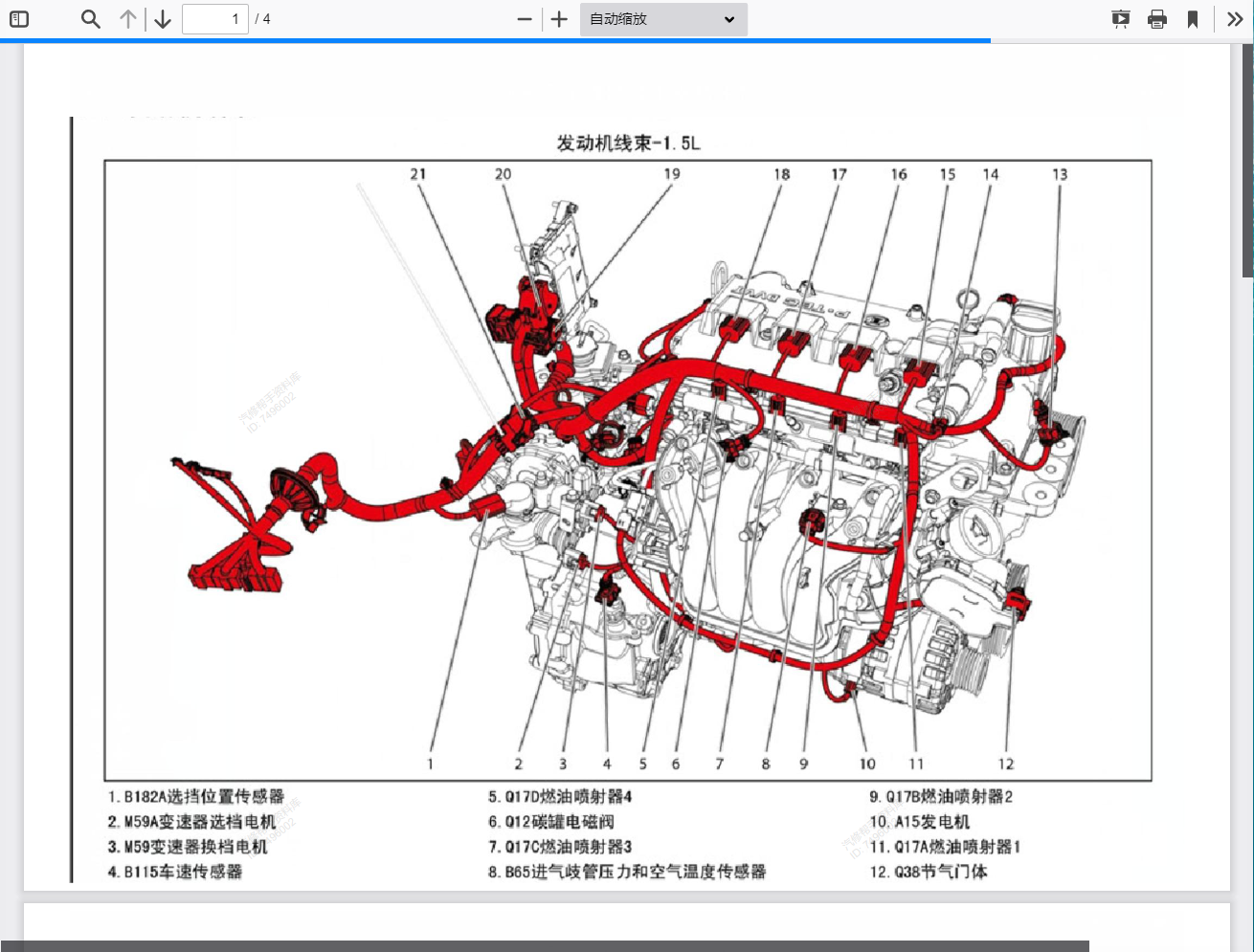Click inside the page number field

coord(215,19)
